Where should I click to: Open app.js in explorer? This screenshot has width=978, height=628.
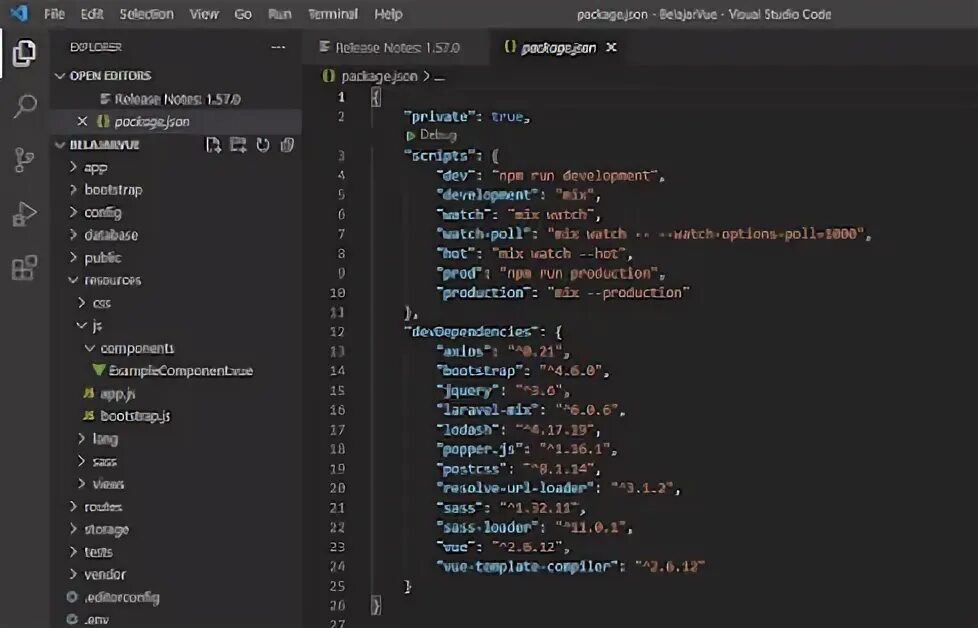pos(117,394)
